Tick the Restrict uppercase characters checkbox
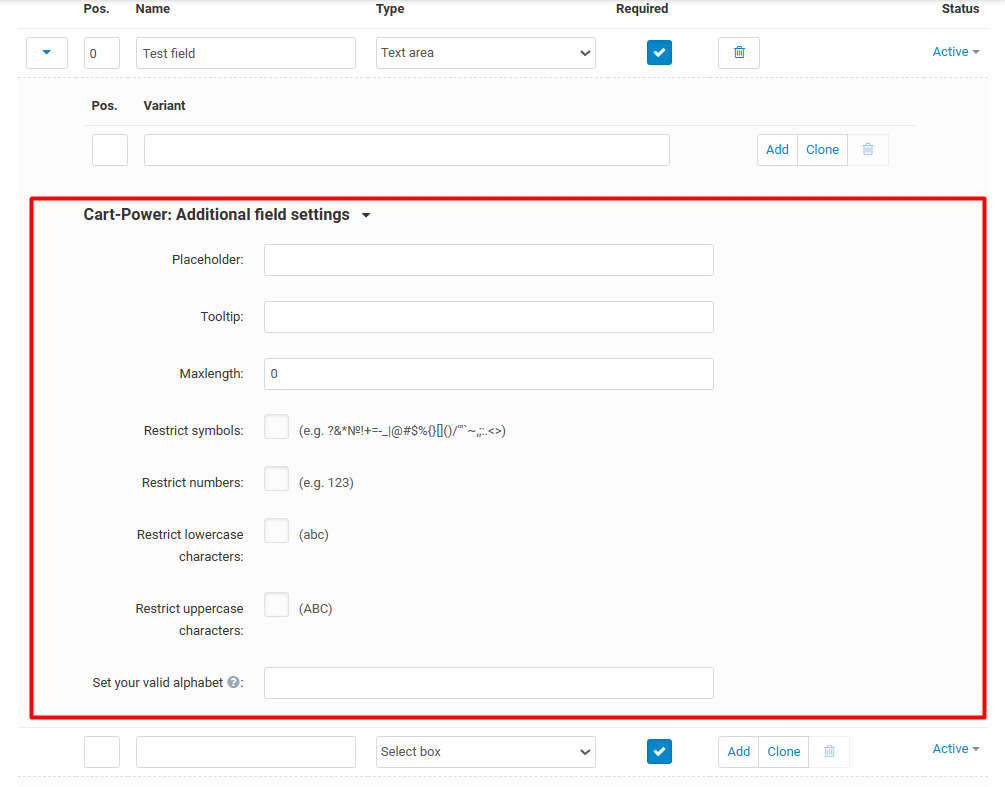The height and width of the screenshot is (787, 1005). [x=276, y=604]
